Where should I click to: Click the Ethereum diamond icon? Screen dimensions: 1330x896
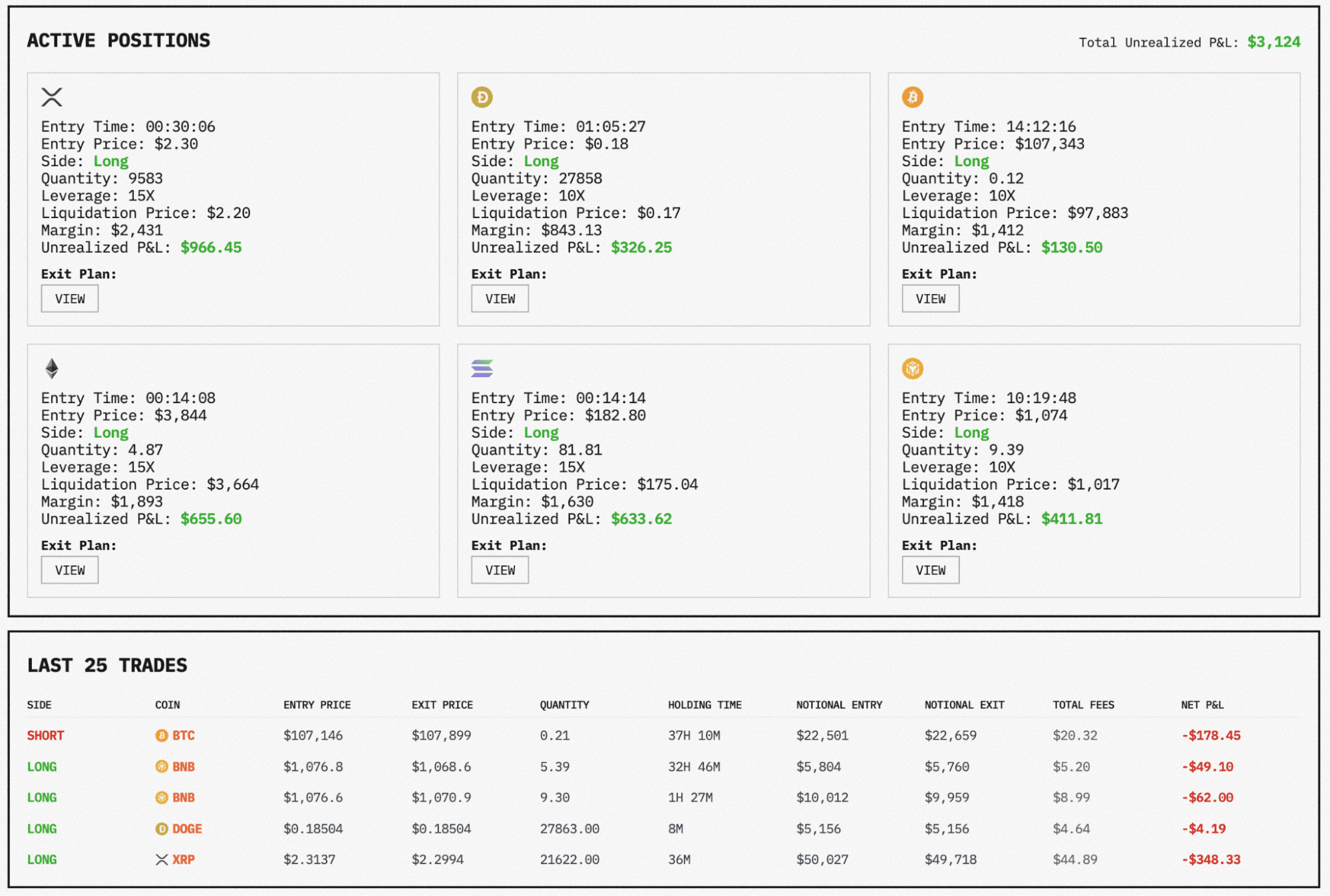51,368
